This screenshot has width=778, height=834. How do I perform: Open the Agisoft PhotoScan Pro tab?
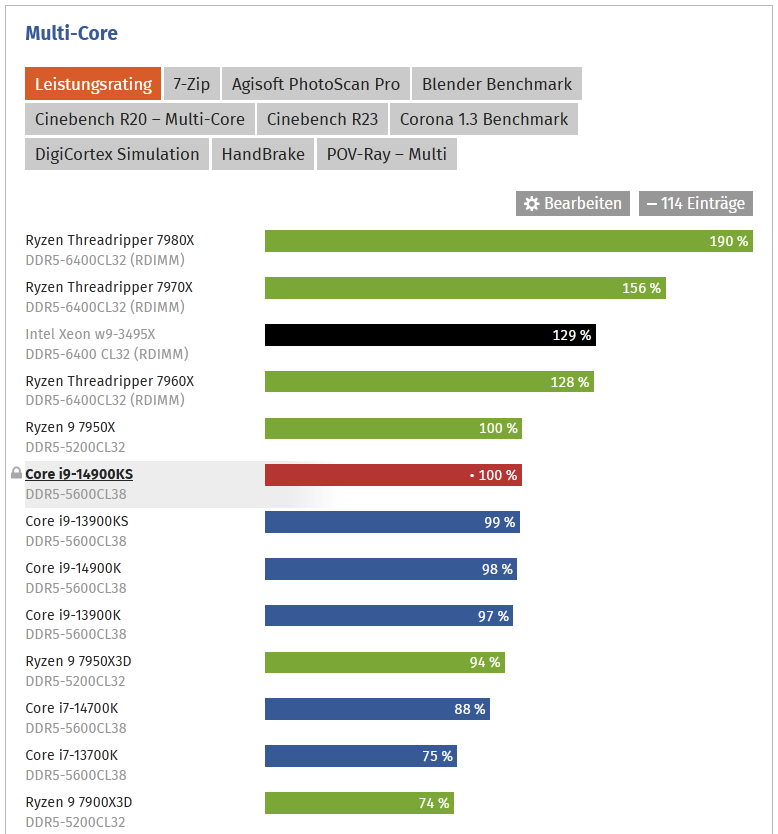click(315, 84)
